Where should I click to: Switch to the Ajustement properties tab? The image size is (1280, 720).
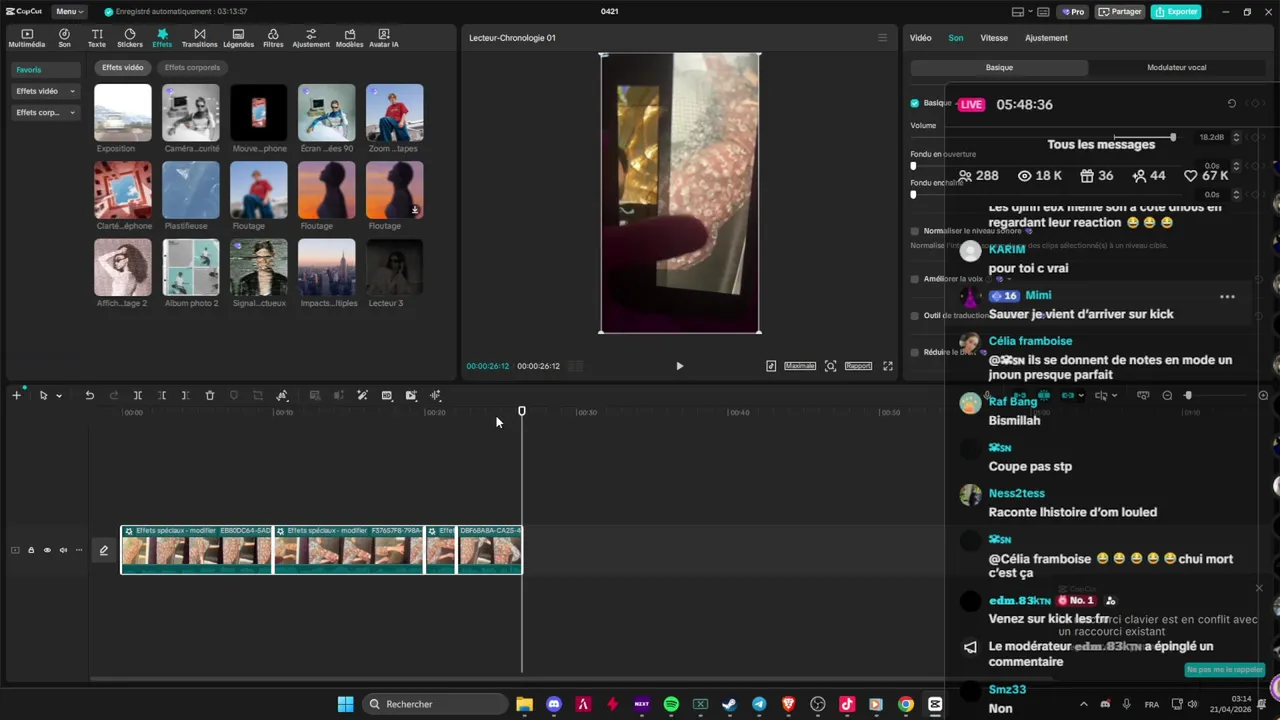coord(1046,38)
